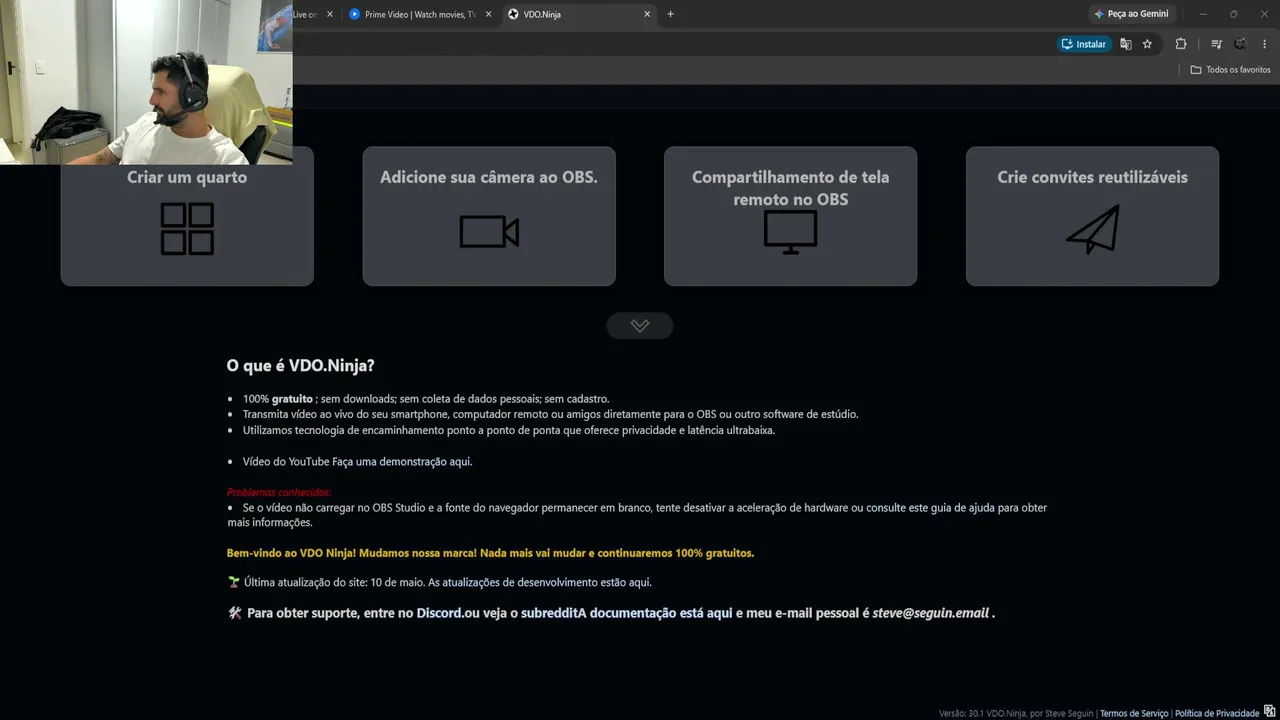
Task: Click the 100% gratuito bullet text
Action: tap(426, 399)
